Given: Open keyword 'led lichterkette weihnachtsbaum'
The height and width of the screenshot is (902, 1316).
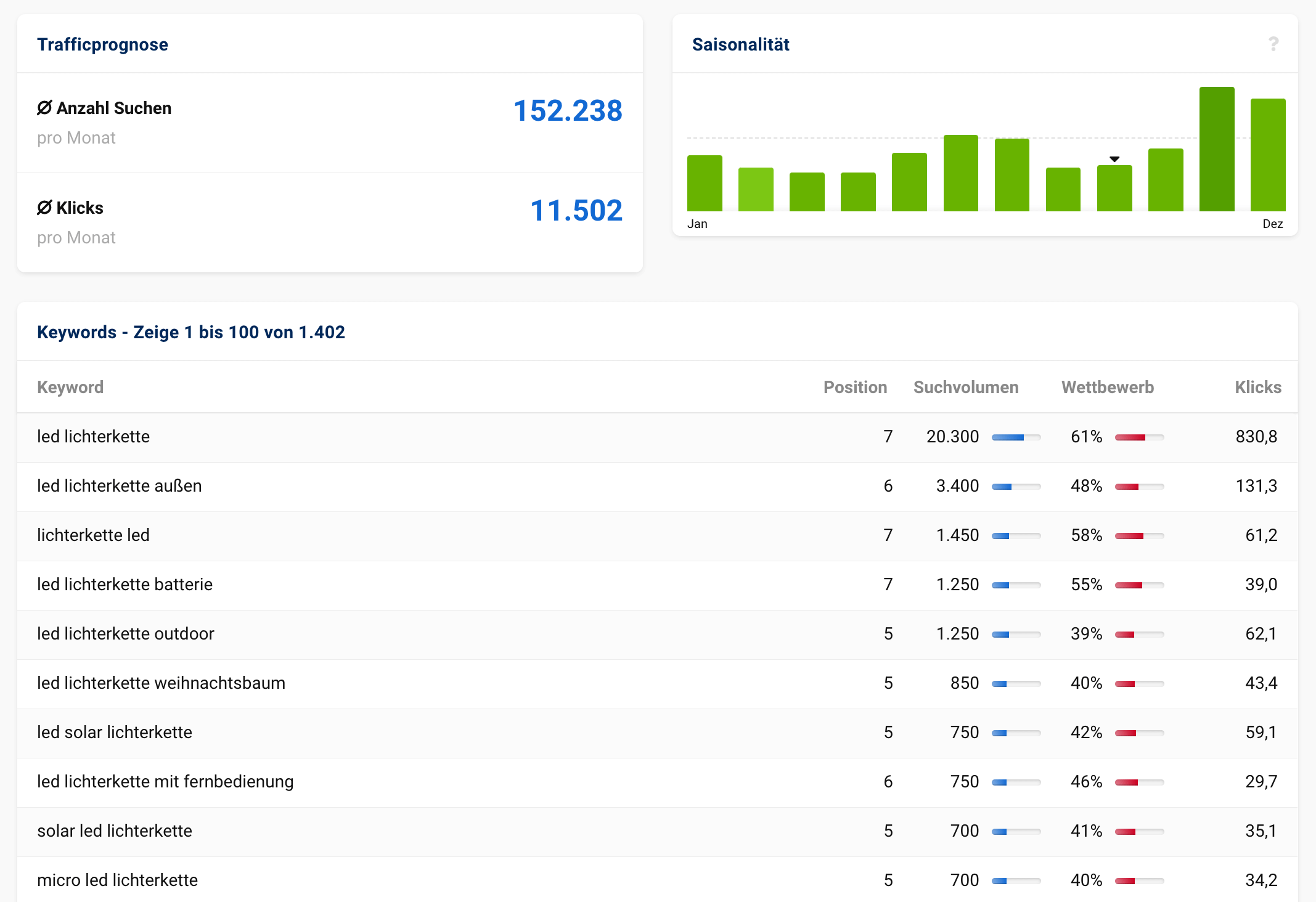Looking at the screenshot, I should tap(161, 683).
